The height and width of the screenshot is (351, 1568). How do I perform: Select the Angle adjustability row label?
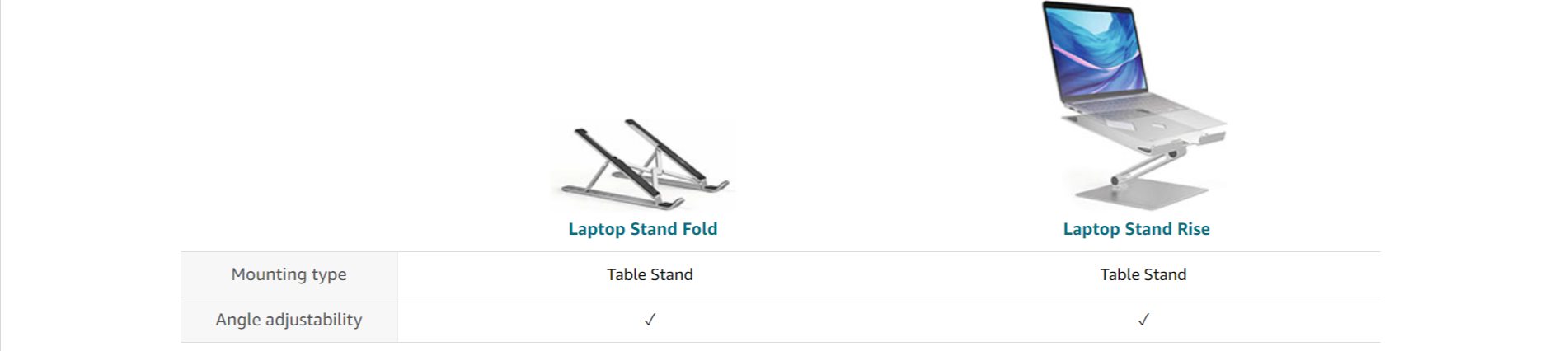coord(289,320)
